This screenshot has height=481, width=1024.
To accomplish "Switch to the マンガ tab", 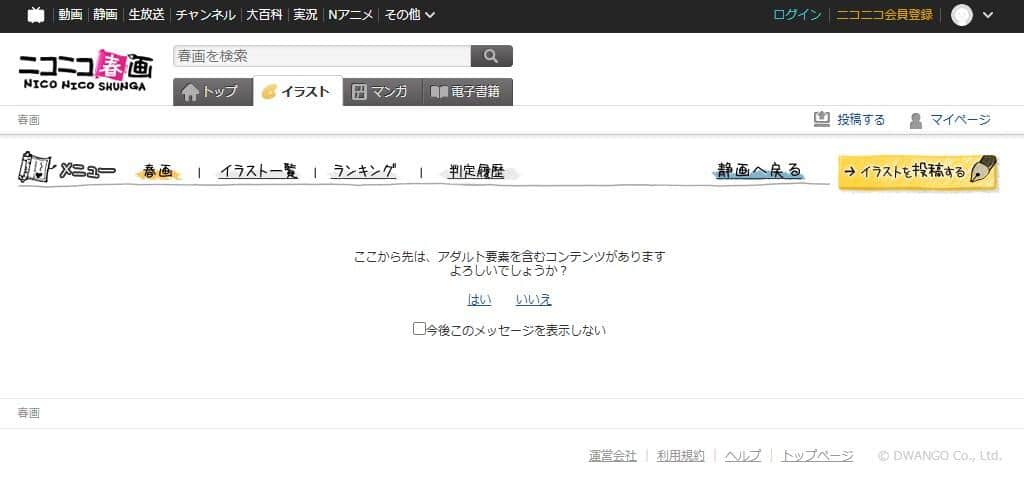I will (x=382, y=92).
